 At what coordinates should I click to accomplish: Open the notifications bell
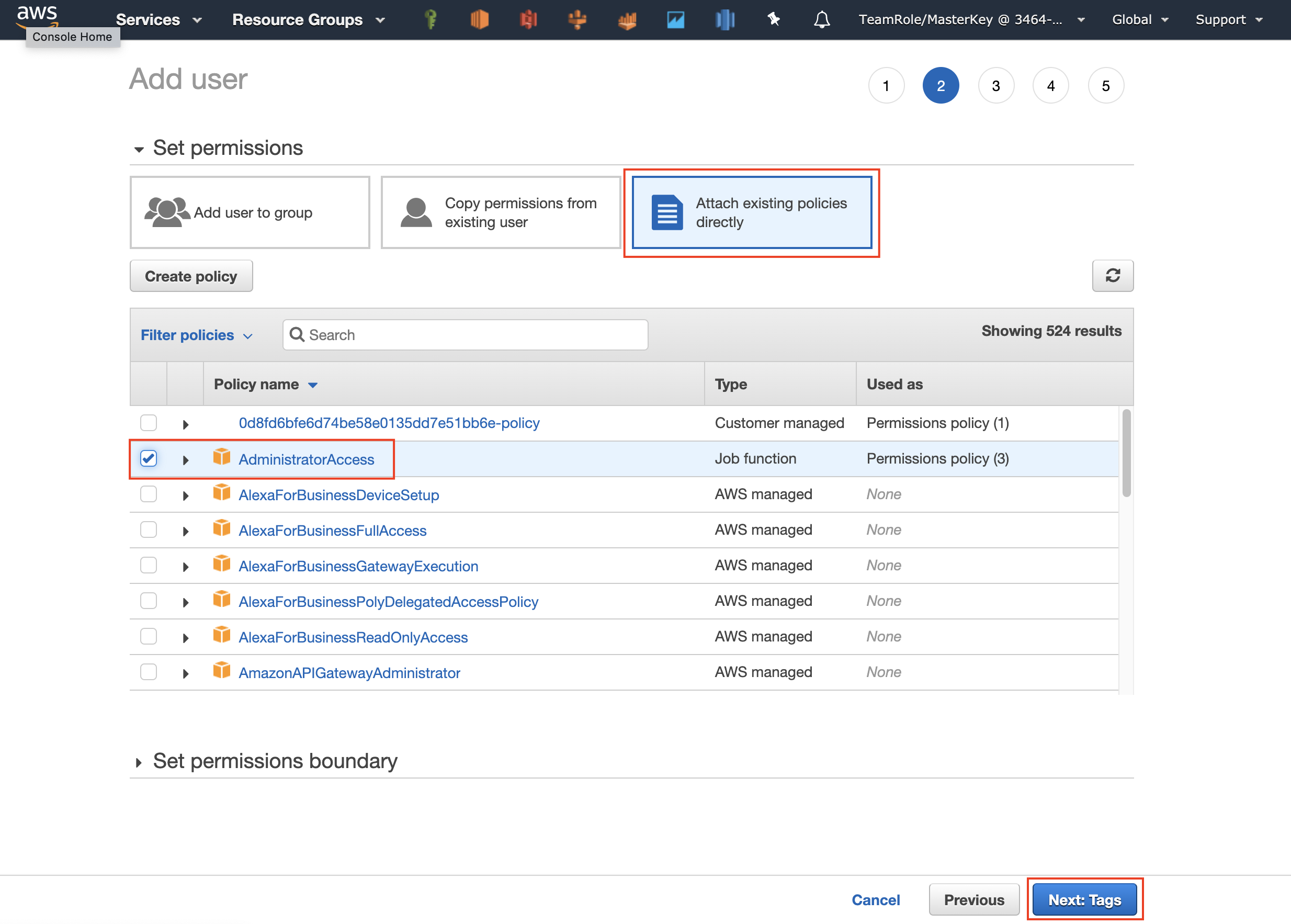pos(821,20)
